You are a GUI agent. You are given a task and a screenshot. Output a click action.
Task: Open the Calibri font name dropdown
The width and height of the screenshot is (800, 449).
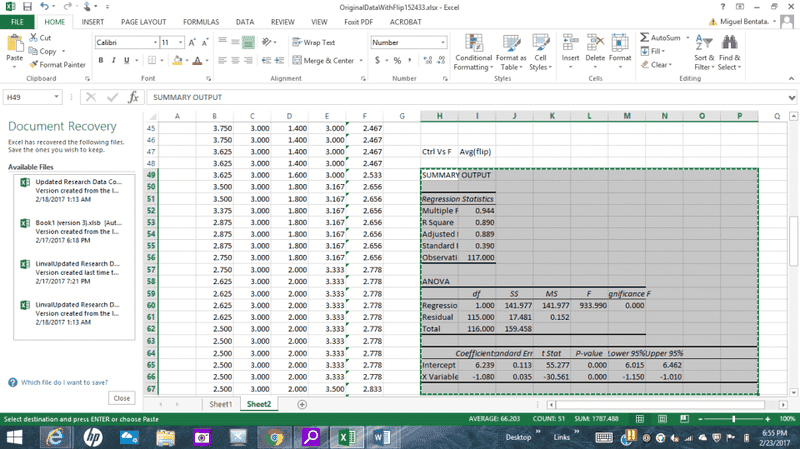coord(155,42)
